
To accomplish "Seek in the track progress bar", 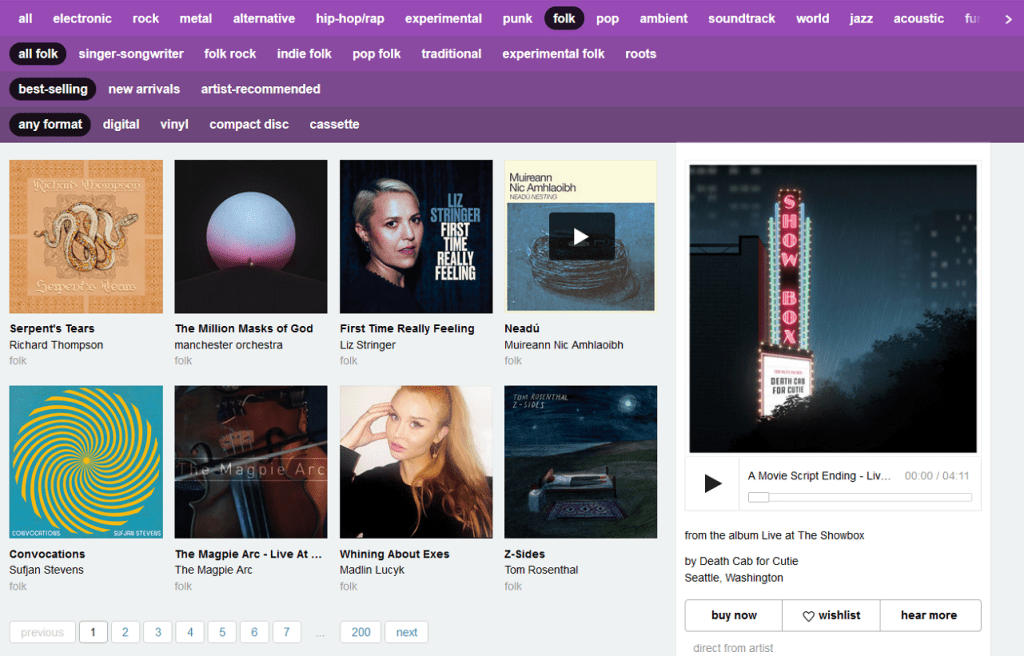I will 860,497.
